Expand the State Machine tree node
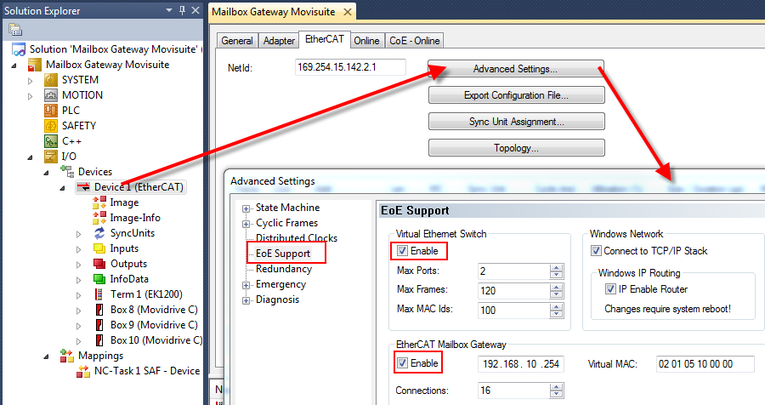Screen dimensions: 765x405 pyautogui.click(x=247, y=208)
